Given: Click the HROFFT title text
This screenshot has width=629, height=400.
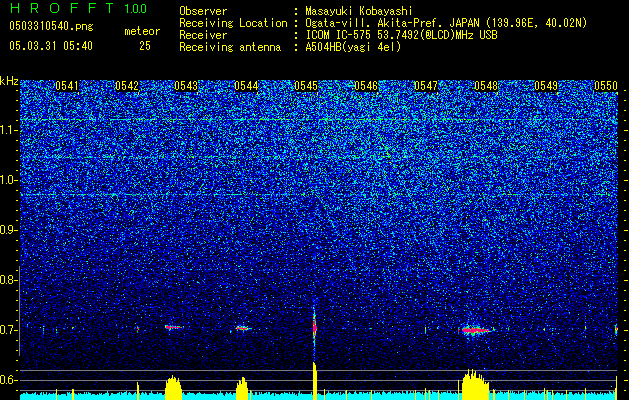Looking at the screenshot, I should [62, 8].
